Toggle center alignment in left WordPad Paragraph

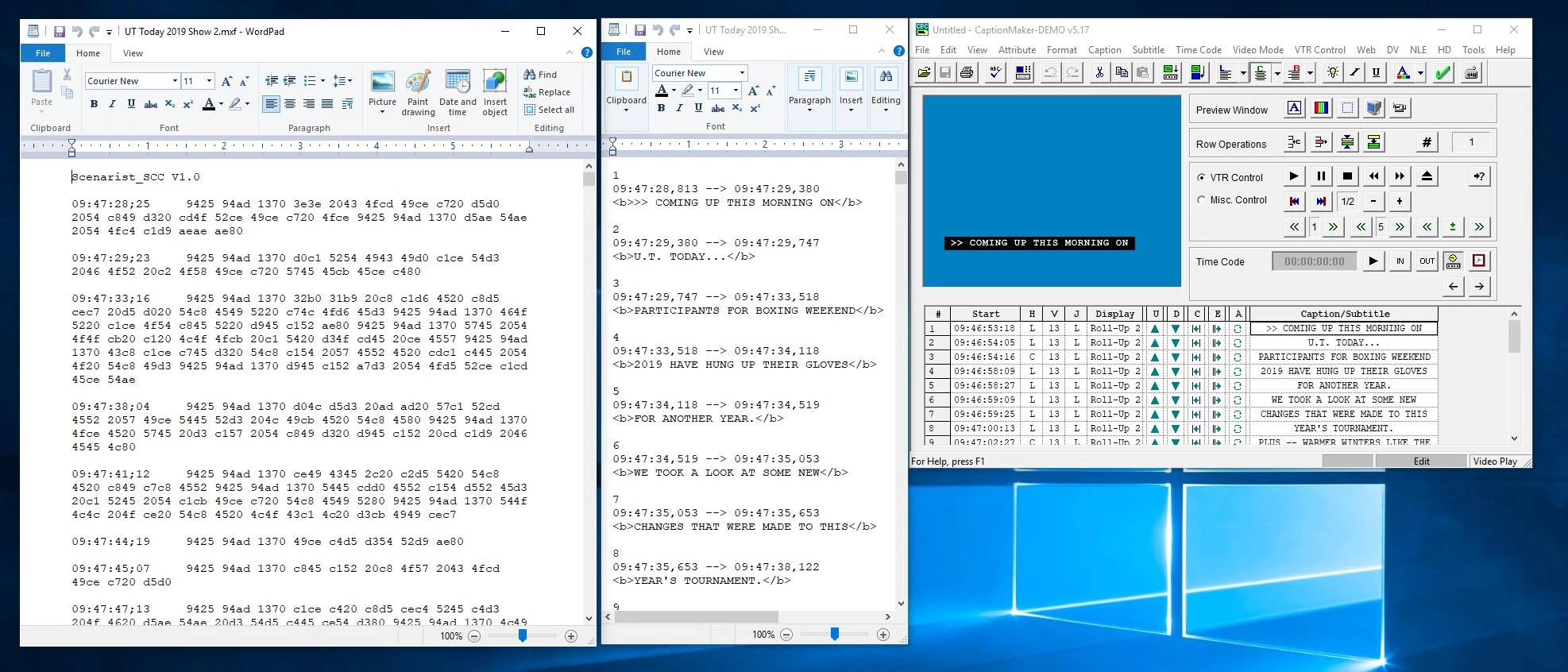290,104
